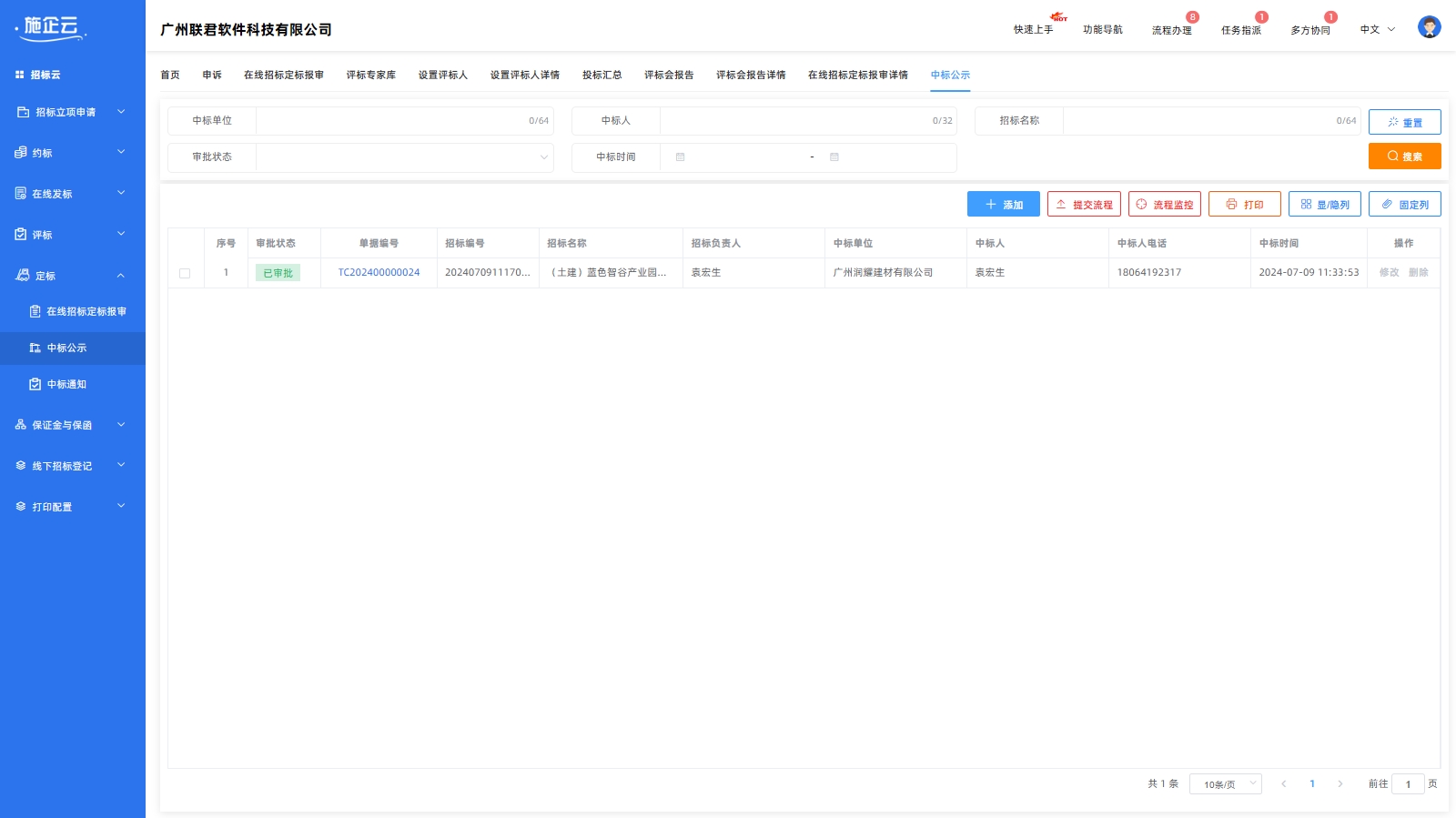Viewport: 1456px width, 818px height.
Task: Open 功能导航 in the top bar
Action: point(1102,30)
